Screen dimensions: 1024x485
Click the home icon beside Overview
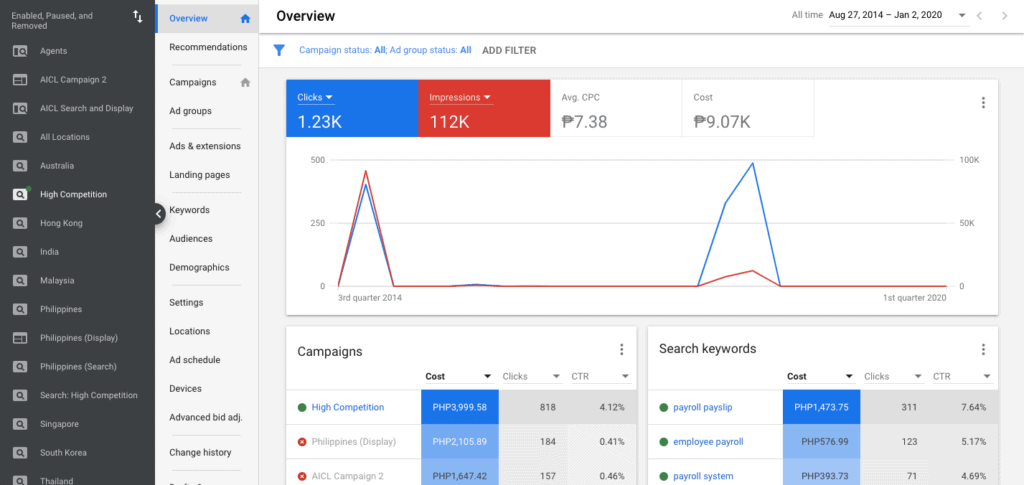tap(245, 19)
